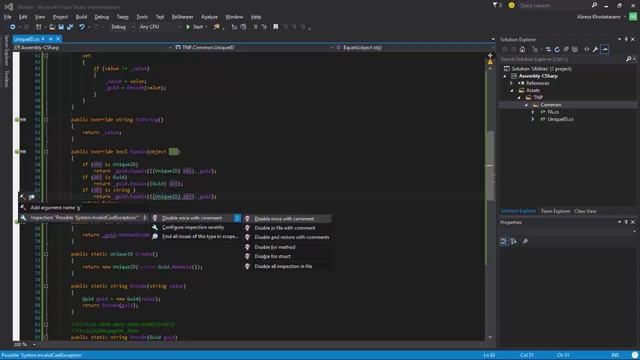This screenshot has width=640, height=360.
Task: Click the Preview Selected Items eye icon
Action: tap(587, 49)
